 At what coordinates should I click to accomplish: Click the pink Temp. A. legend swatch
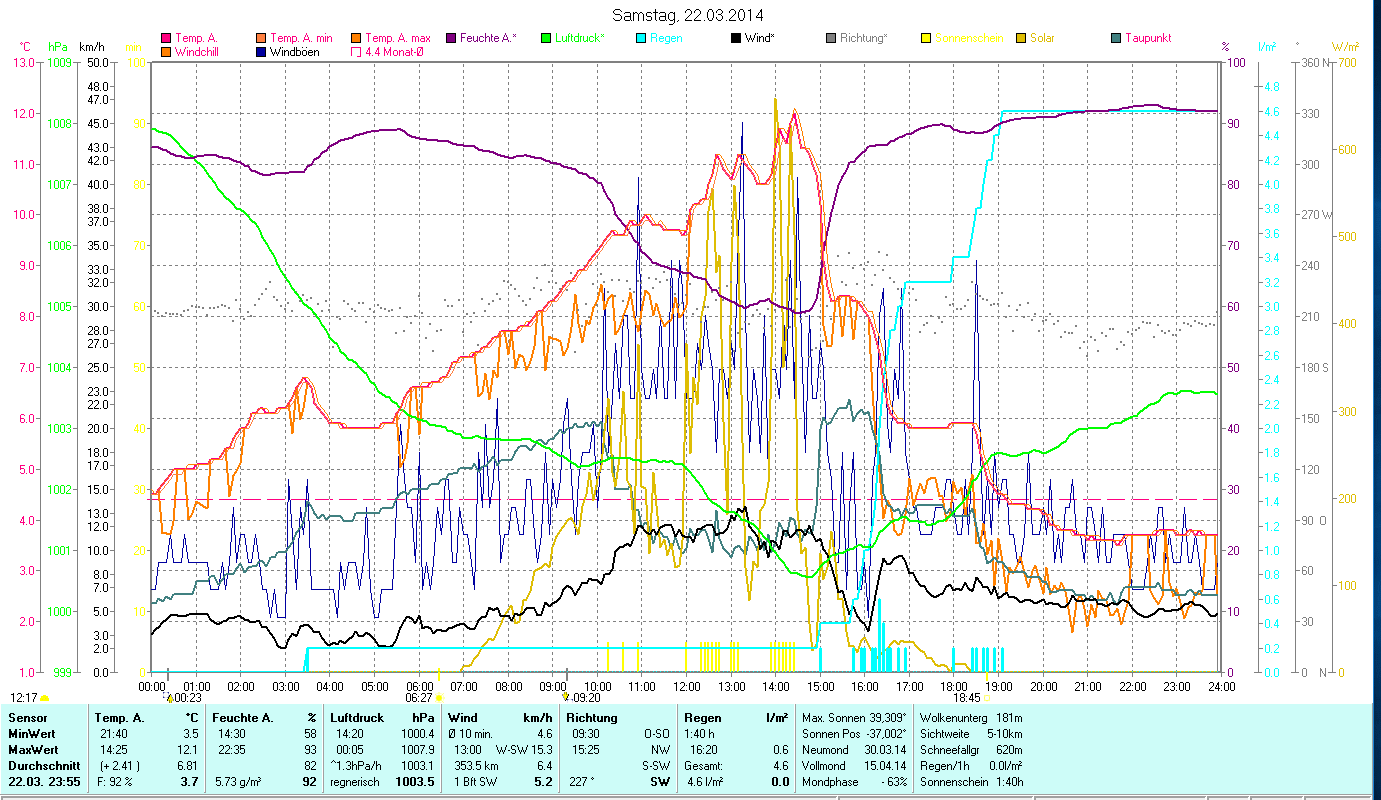point(166,39)
